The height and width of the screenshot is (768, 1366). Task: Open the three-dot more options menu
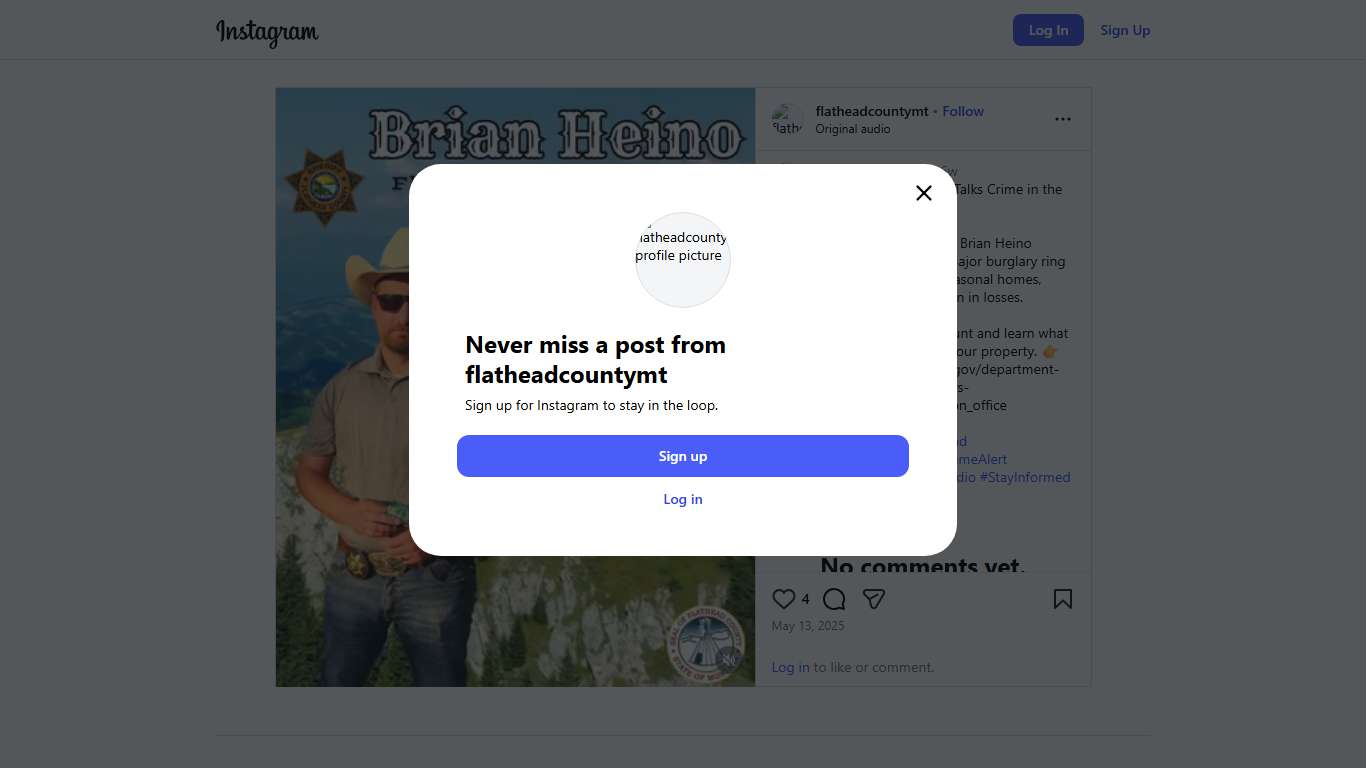[x=1063, y=119]
